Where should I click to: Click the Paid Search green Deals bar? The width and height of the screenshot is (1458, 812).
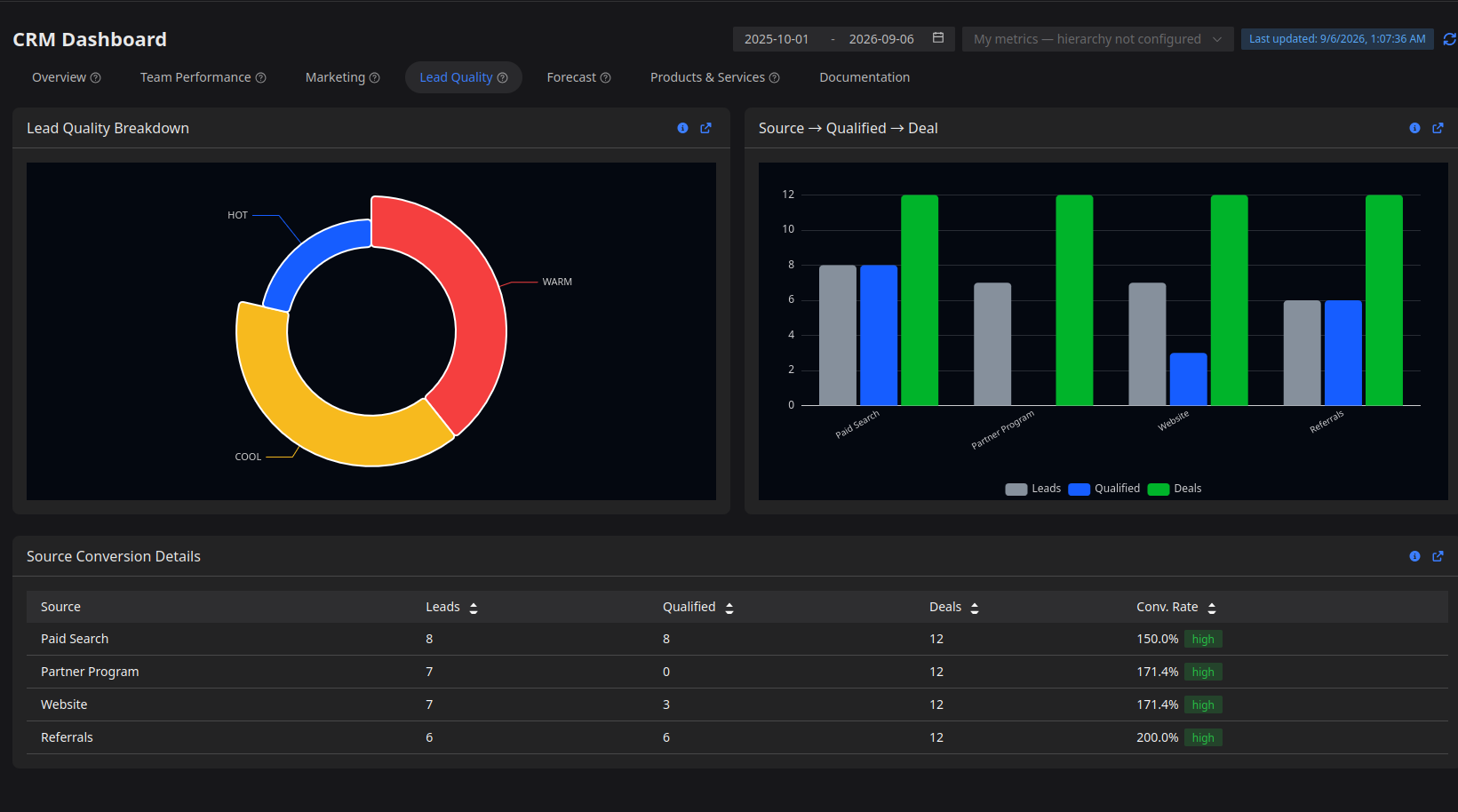click(920, 300)
